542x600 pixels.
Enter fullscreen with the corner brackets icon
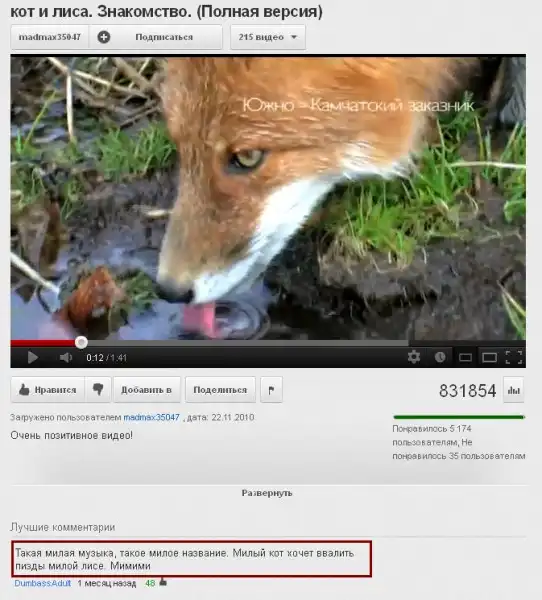pyautogui.click(x=514, y=357)
